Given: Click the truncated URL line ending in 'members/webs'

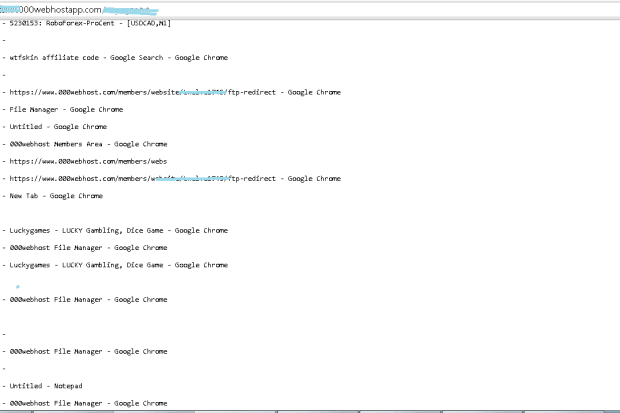Looking at the screenshot, I should point(88,161).
